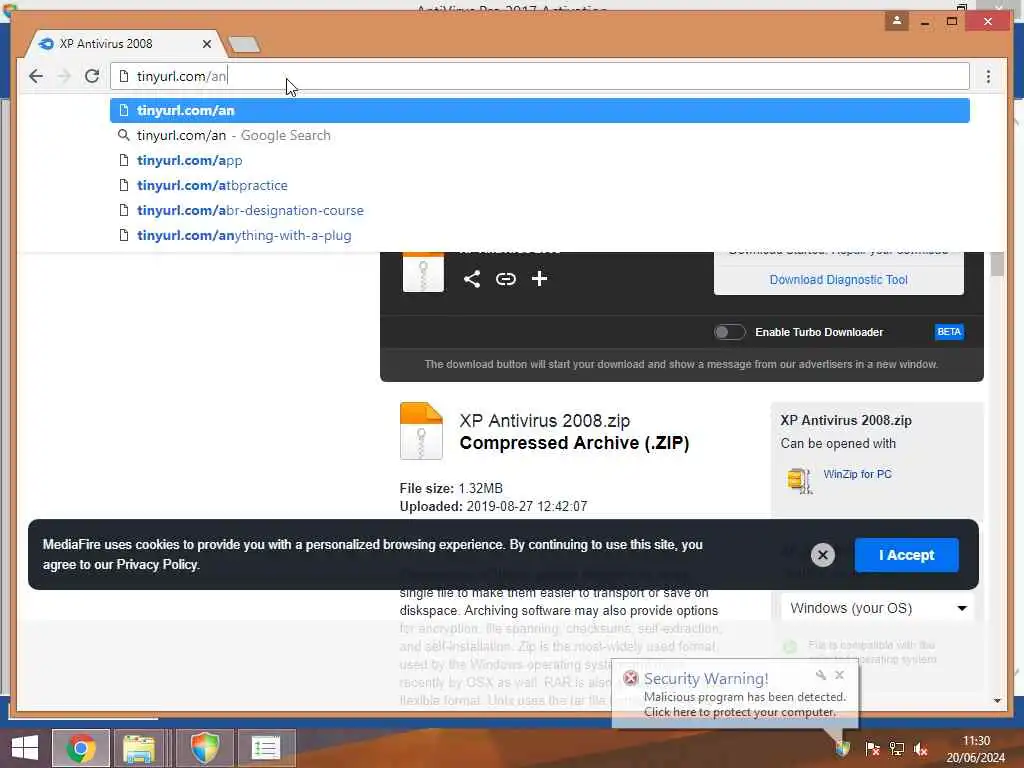Screen dimensions: 1024x768
Task: Click the Uploaded: 2019-08-27 12:42:07 text
Action: click(493, 506)
